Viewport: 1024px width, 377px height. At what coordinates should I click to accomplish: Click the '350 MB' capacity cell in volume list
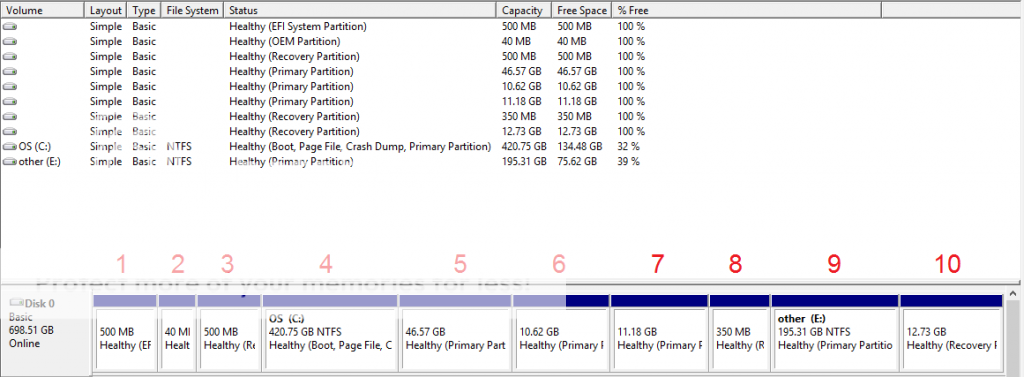pos(519,117)
